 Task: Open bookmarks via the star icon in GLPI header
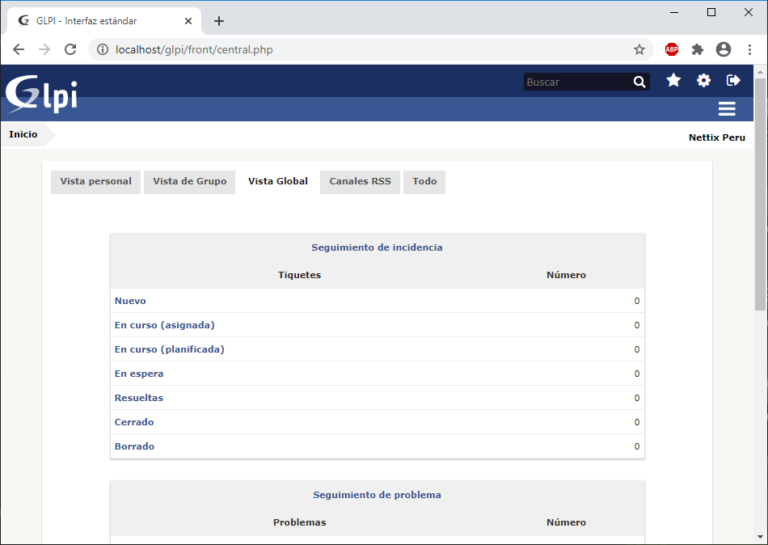(x=674, y=81)
